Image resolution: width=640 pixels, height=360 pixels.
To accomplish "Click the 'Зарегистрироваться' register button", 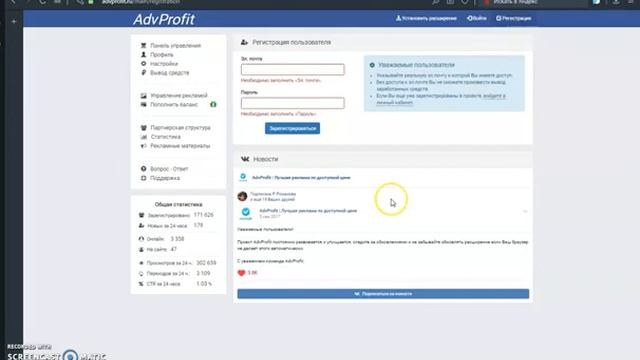I will (292, 128).
